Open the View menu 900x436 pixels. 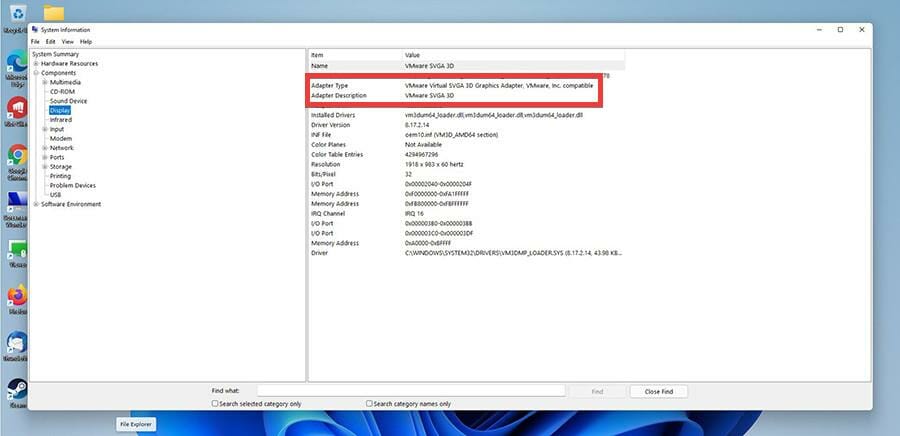coord(68,42)
